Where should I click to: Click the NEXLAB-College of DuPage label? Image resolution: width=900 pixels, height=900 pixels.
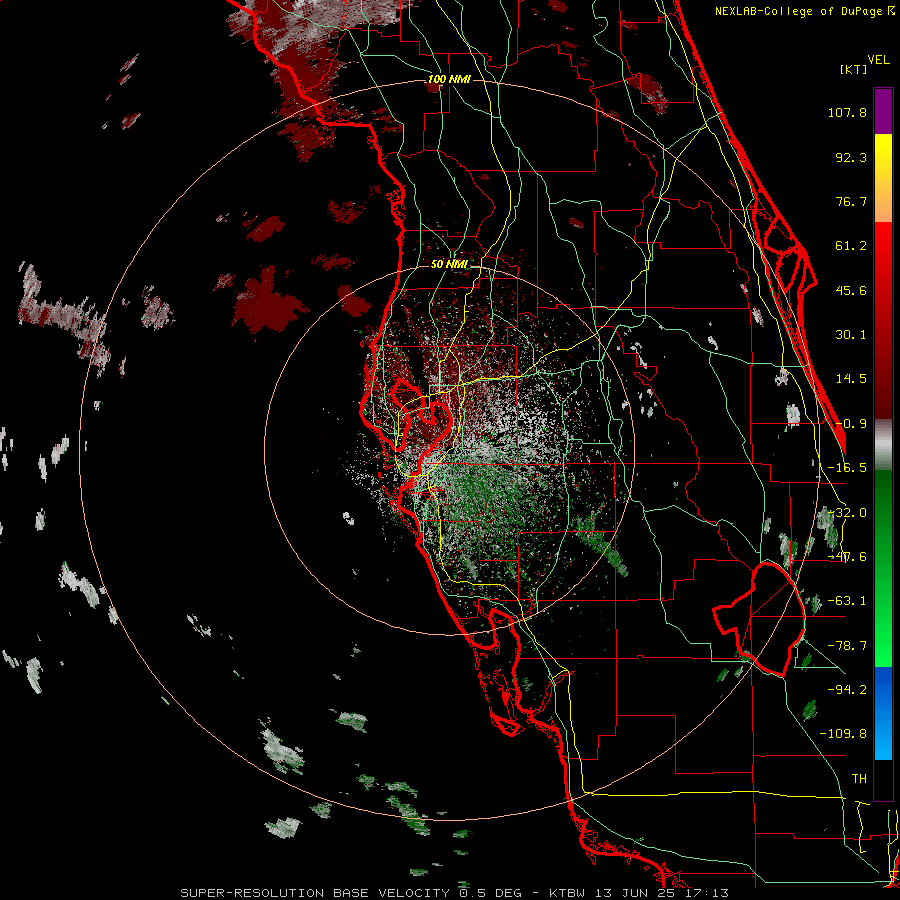tap(804, 11)
